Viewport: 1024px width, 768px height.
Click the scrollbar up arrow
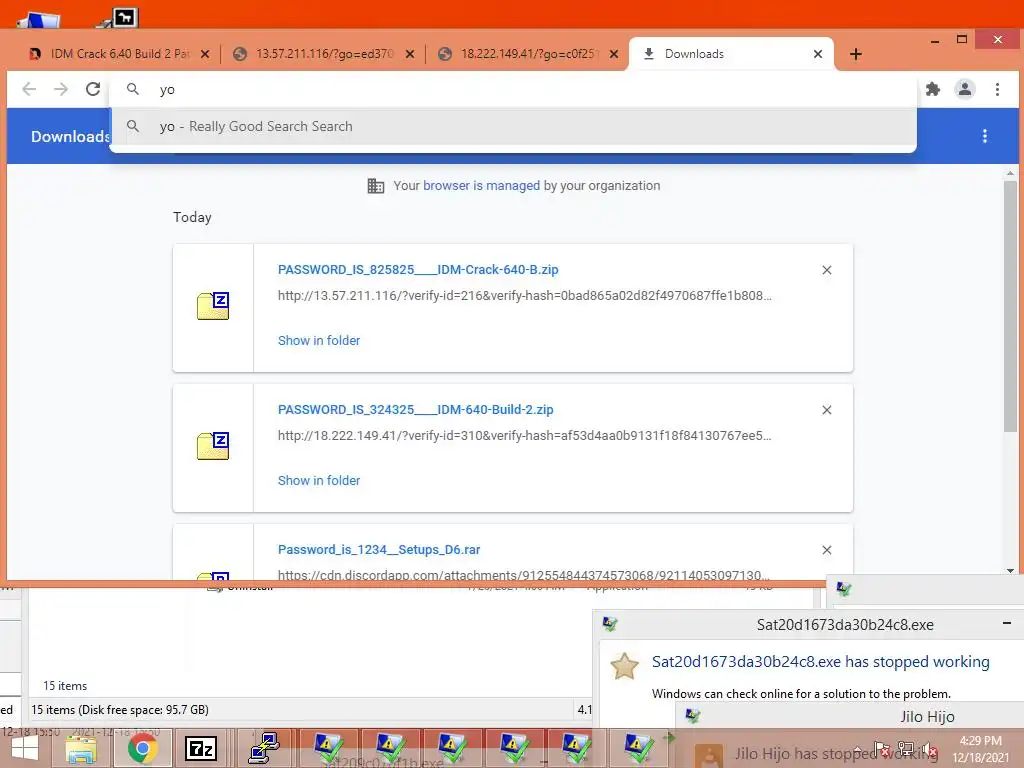tap(1010, 173)
